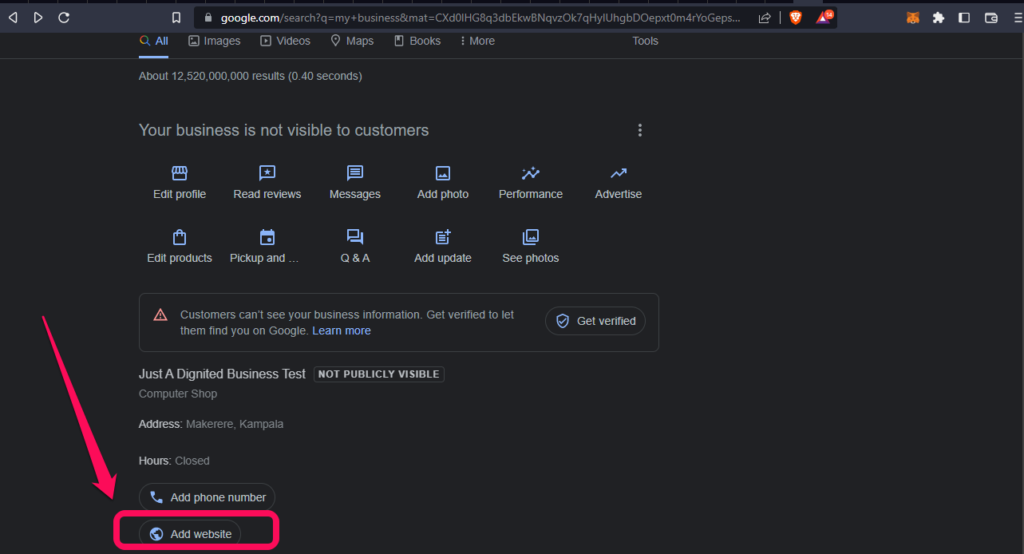Open the See photos icon
The image size is (1024, 554).
coord(530,236)
